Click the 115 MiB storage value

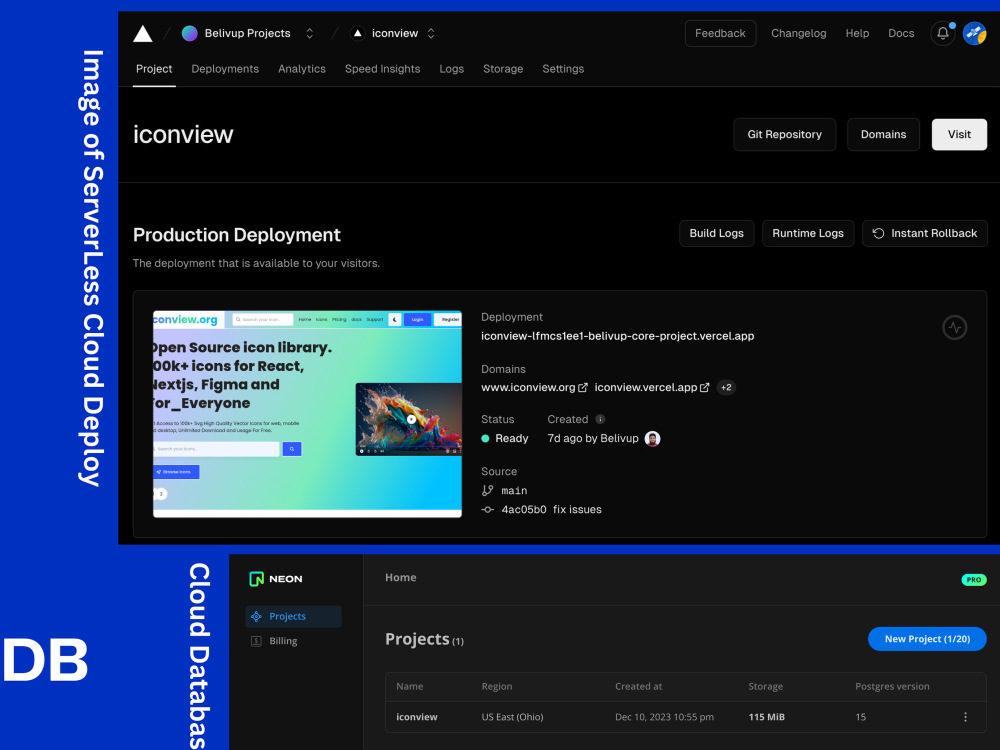(x=767, y=717)
